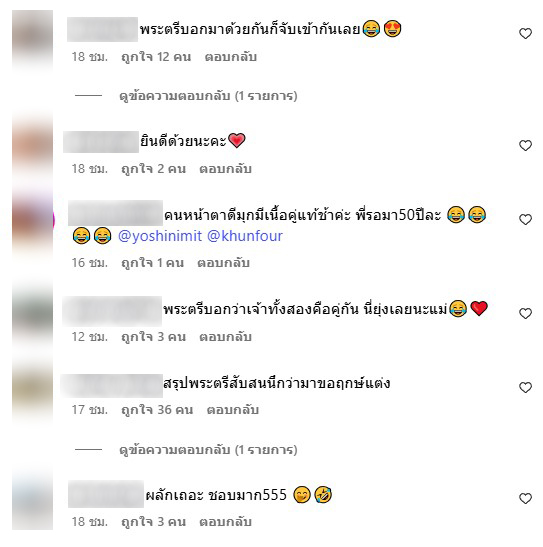Viewport: 543px width, 547px height.
Task: View who liked: ถูกใจ 36 คน
Action: [157, 410]
